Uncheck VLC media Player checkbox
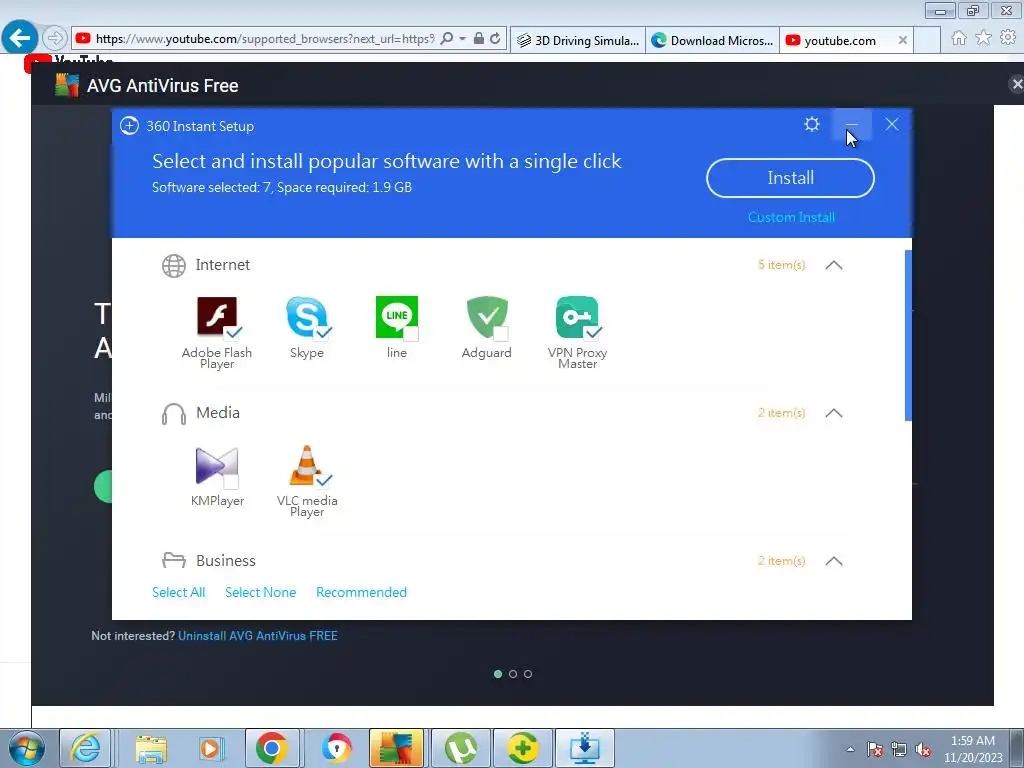Viewport: 1024px width, 768px height. coord(323,481)
